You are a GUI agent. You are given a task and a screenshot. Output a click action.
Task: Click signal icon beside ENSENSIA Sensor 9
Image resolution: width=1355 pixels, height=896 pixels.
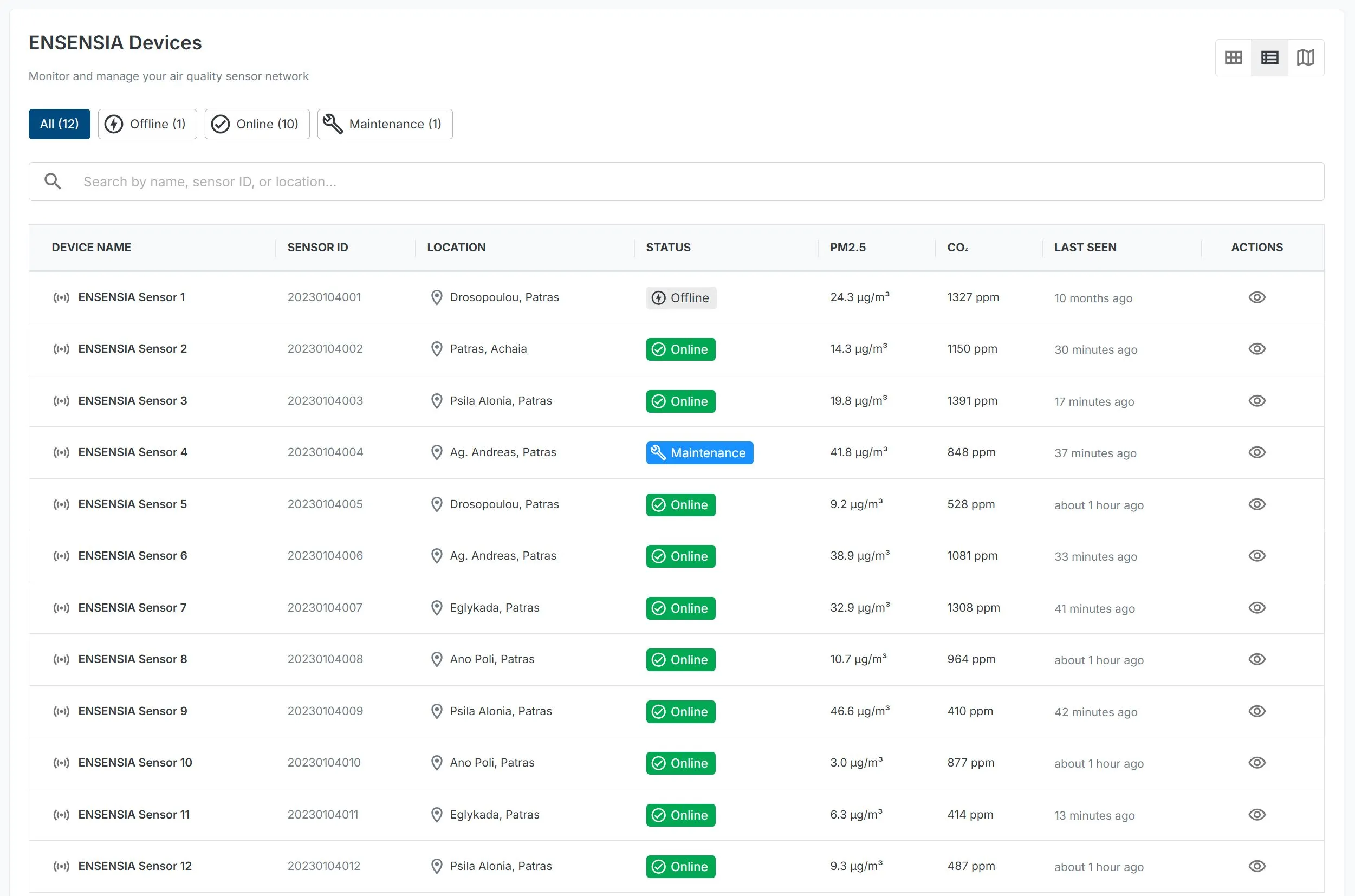(x=61, y=711)
